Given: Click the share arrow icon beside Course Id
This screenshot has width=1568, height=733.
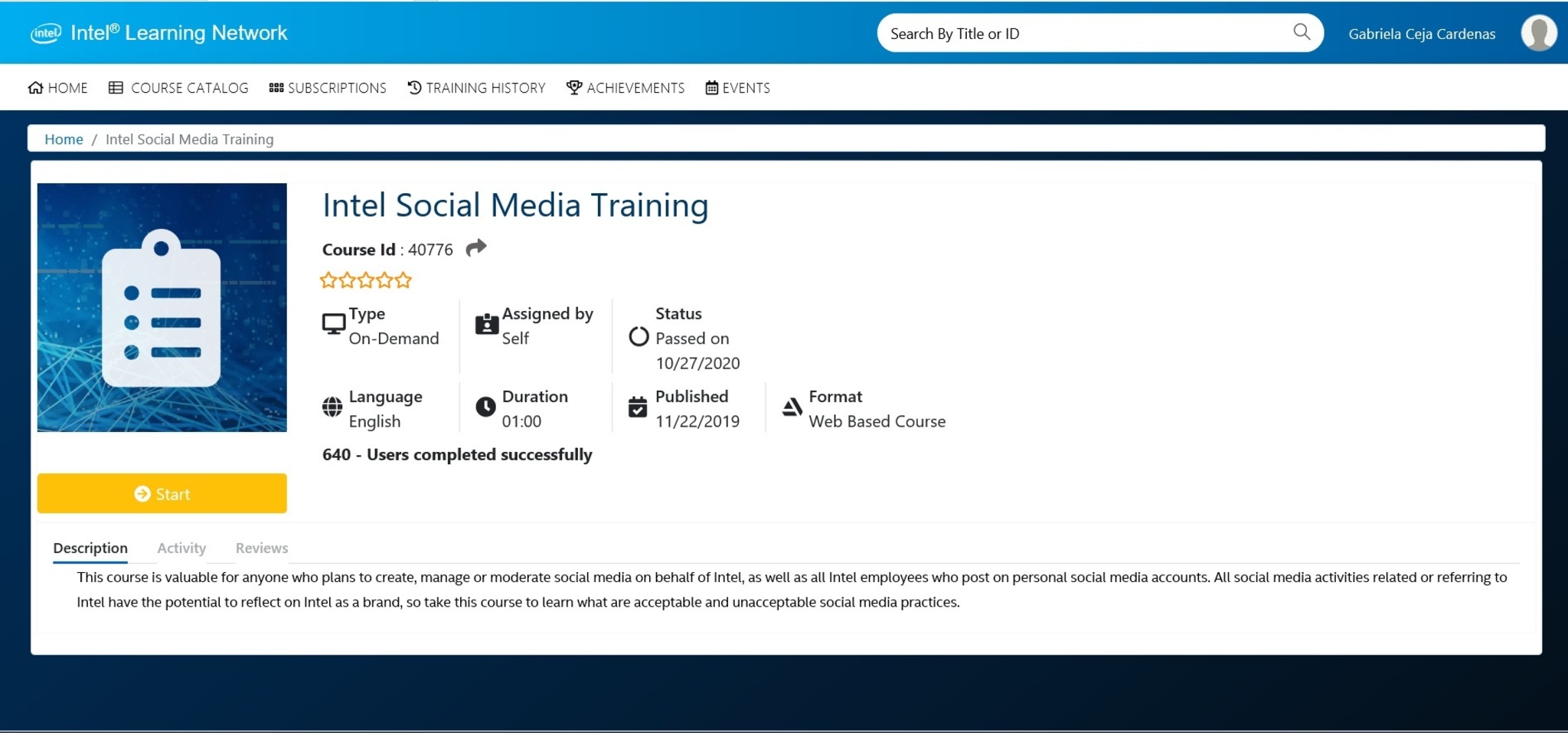Looking at the screenshot, I should click(475, 248).
